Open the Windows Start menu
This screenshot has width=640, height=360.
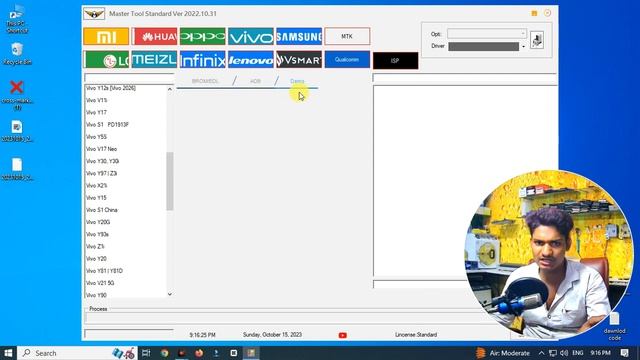point(8,353)
